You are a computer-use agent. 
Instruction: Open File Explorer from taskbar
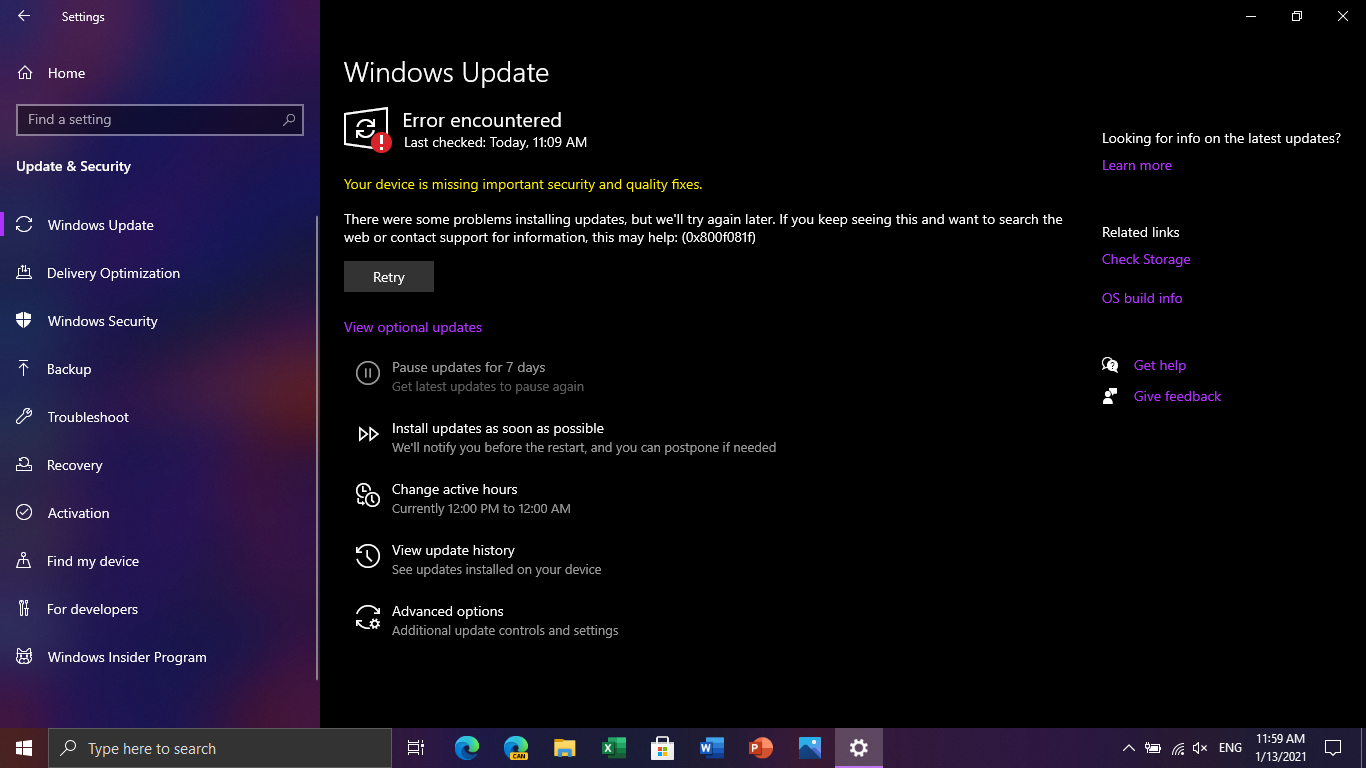click(x=565, y=748)
